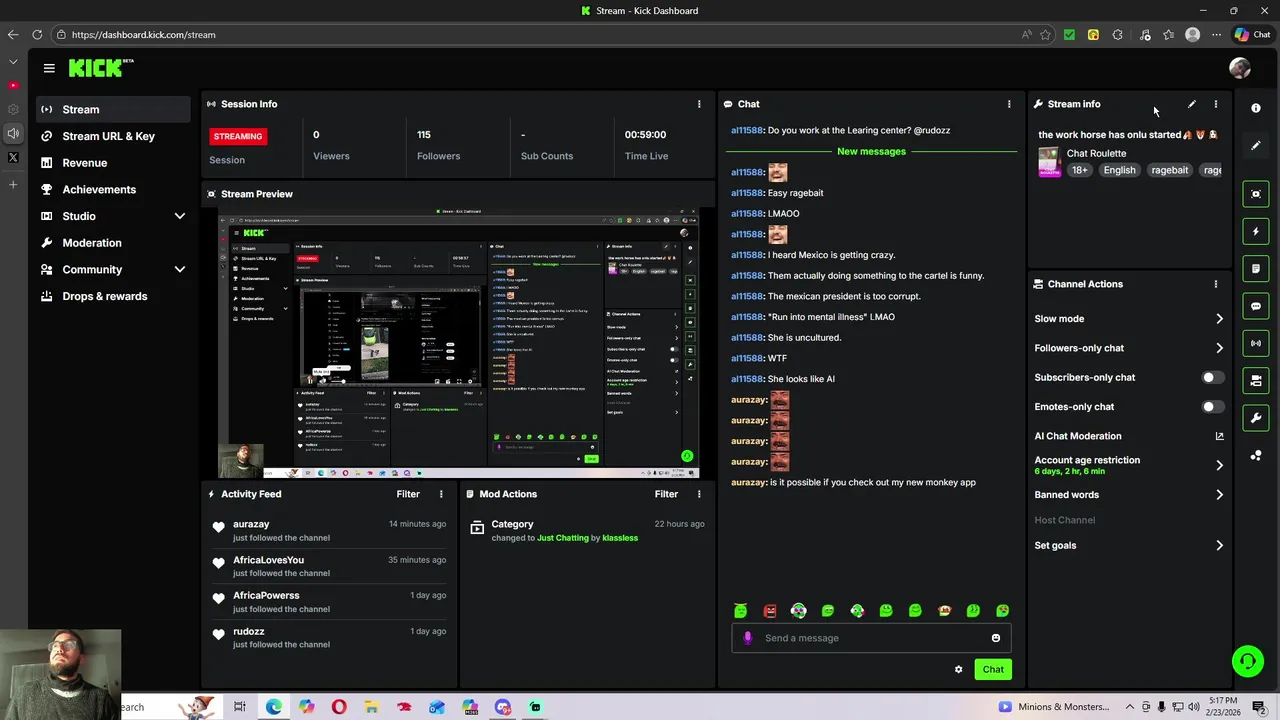
Task: Toggle Emotes-only chat switch
Action: pos(1212,407)
